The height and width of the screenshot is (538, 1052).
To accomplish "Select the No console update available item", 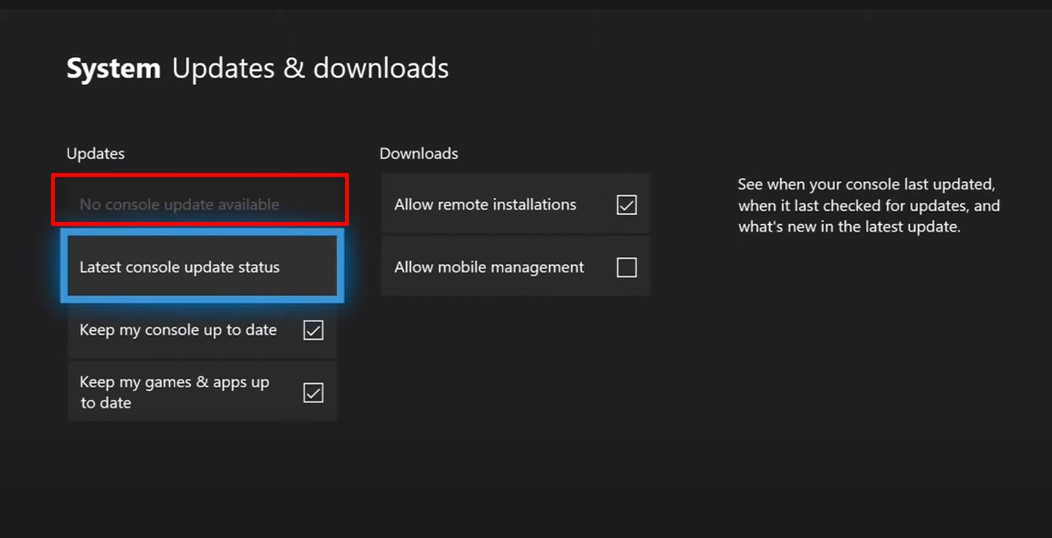I will [x=201, y=204].
